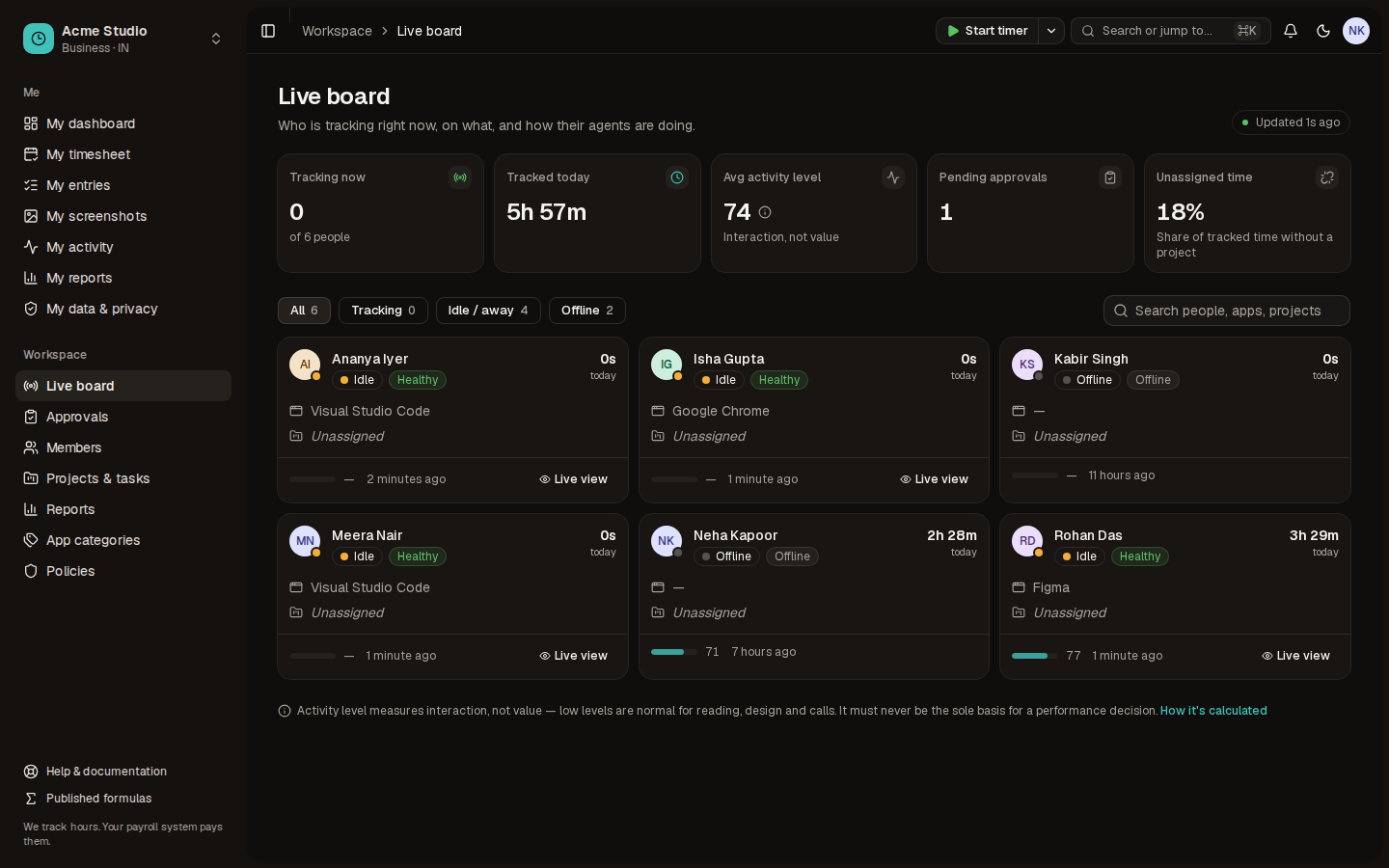This screenshot has height=868, width=1389.
Task: Open My screenshots
Action: click(x=123, y=216)
